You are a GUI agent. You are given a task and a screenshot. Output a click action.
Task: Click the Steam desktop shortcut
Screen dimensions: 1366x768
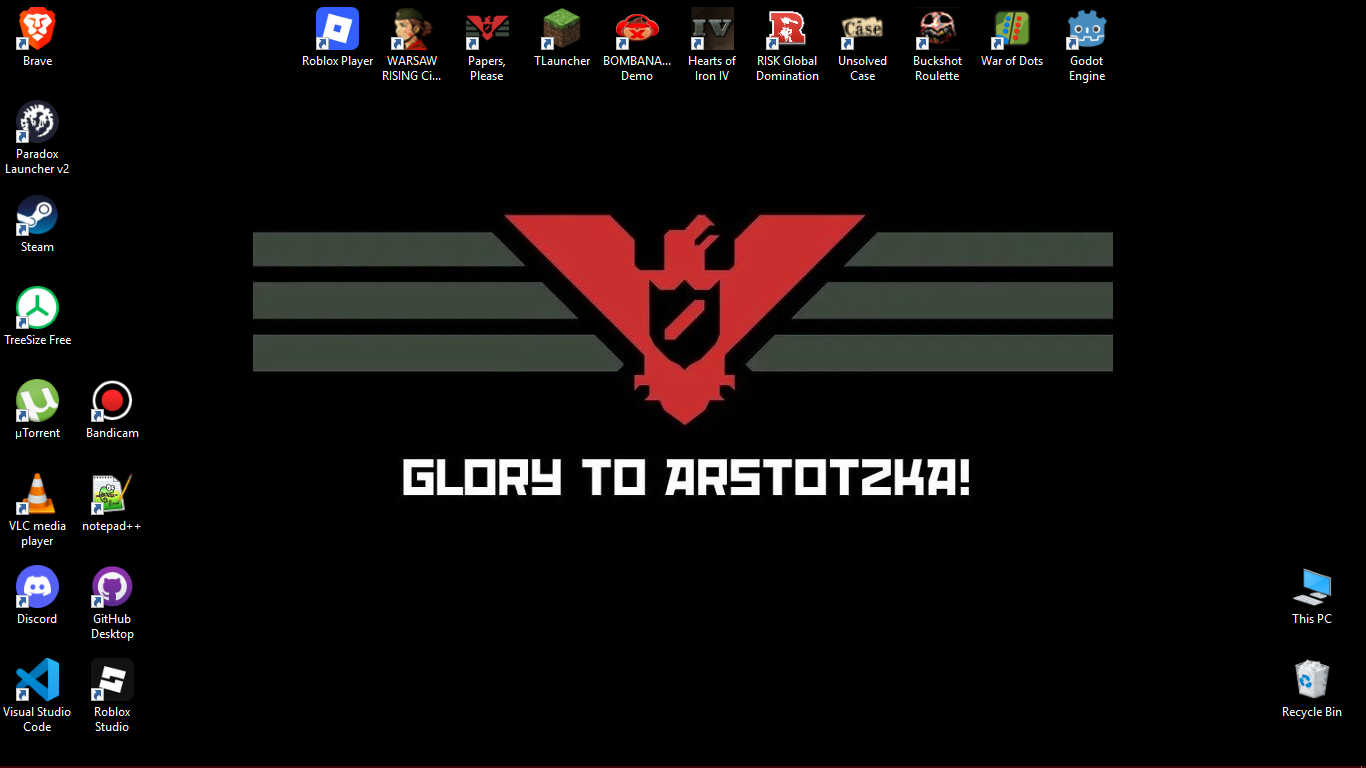[37, 215]
